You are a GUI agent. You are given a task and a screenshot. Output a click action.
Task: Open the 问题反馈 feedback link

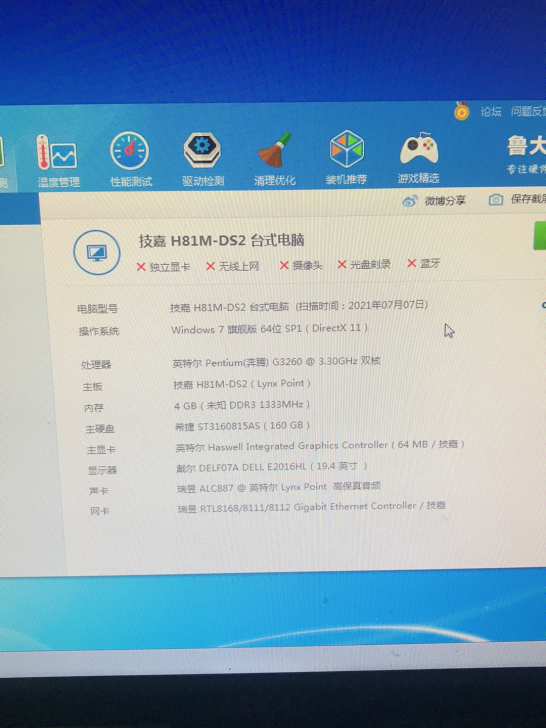coord(528,111)
